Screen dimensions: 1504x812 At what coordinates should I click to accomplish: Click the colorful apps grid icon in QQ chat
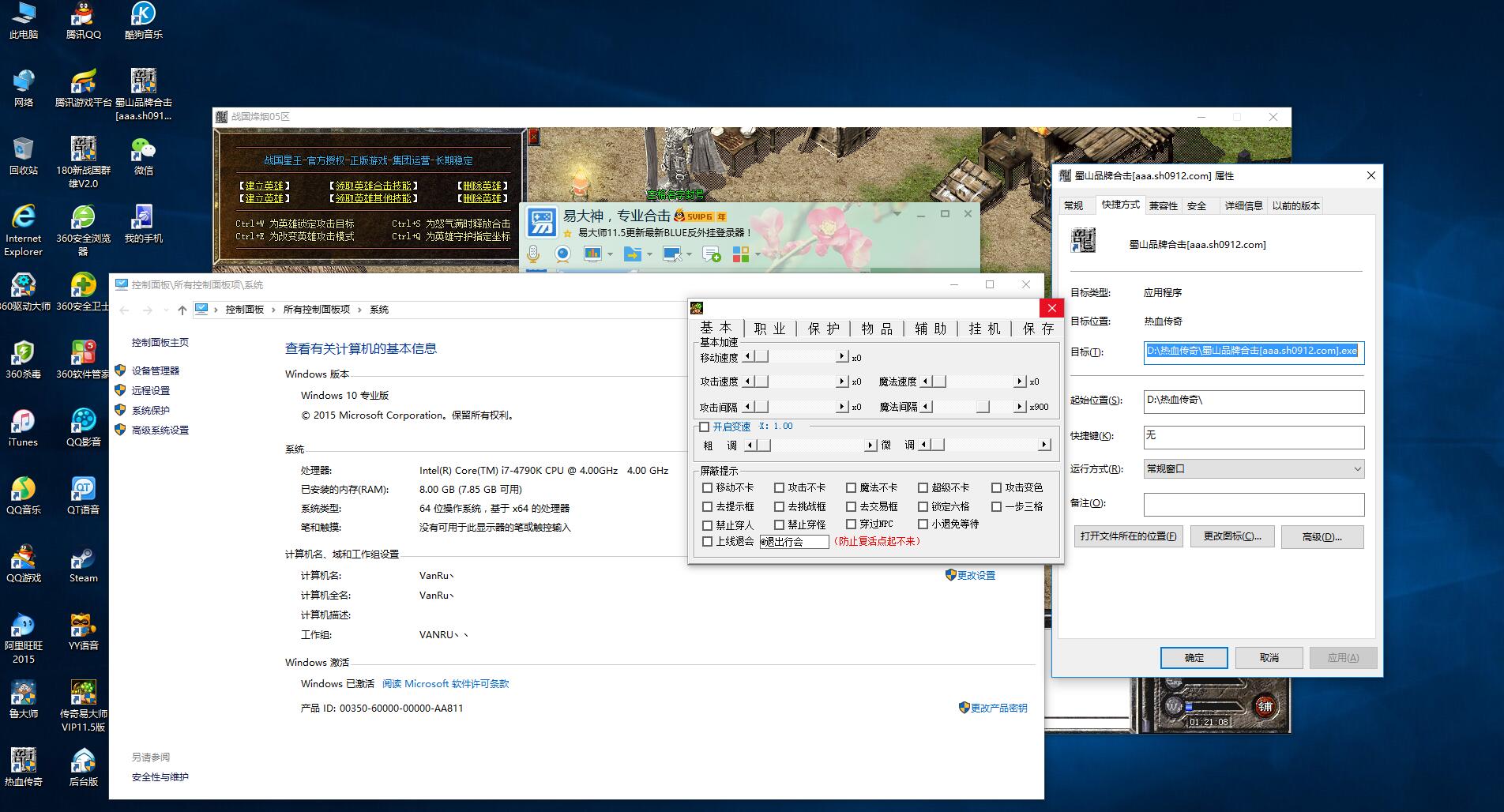[741, 254]
